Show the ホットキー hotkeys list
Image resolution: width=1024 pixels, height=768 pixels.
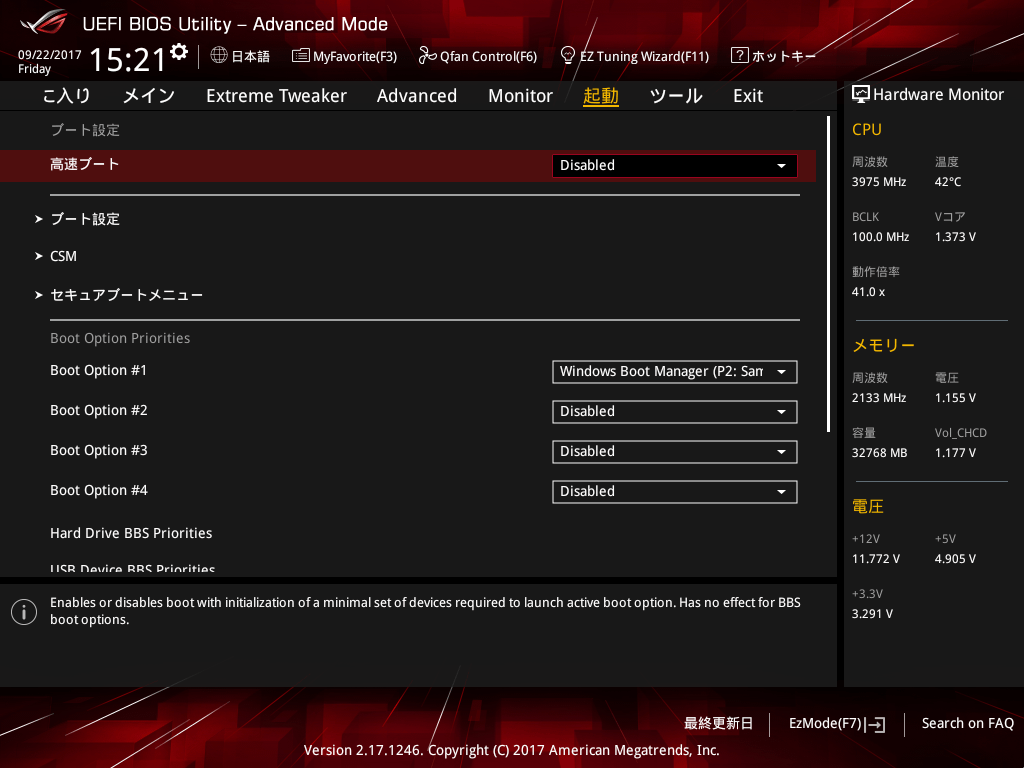pyautogui.click(x=784, y=56)
